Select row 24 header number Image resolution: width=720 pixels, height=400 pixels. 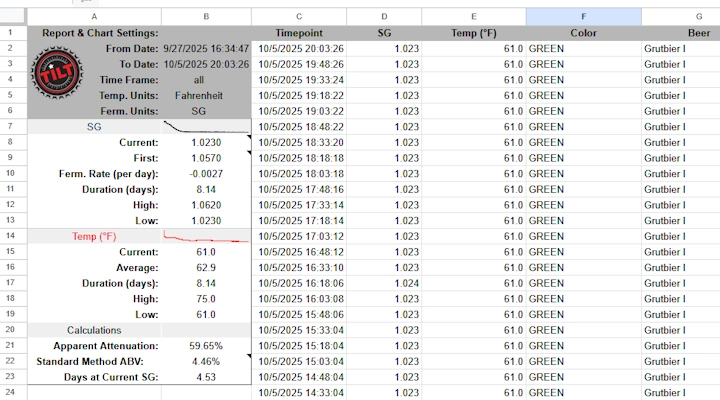(x=10, y=392)
